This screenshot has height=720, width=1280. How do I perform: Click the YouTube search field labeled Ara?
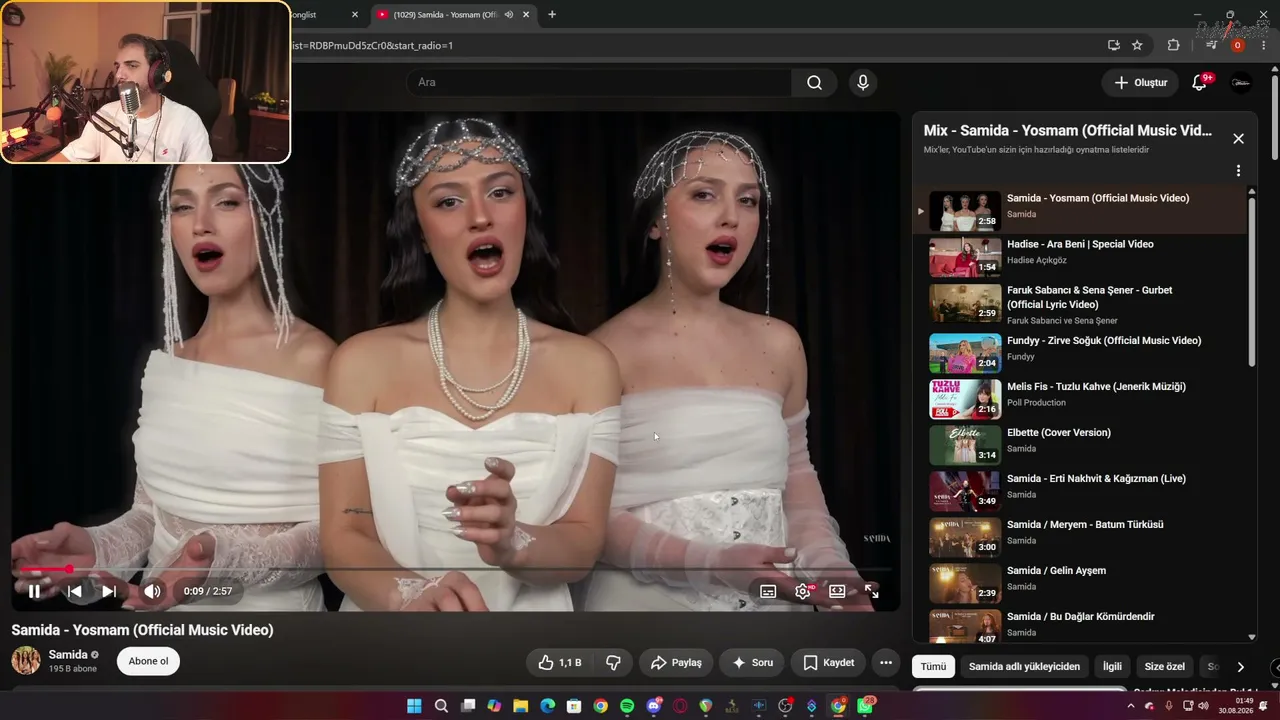598,82
